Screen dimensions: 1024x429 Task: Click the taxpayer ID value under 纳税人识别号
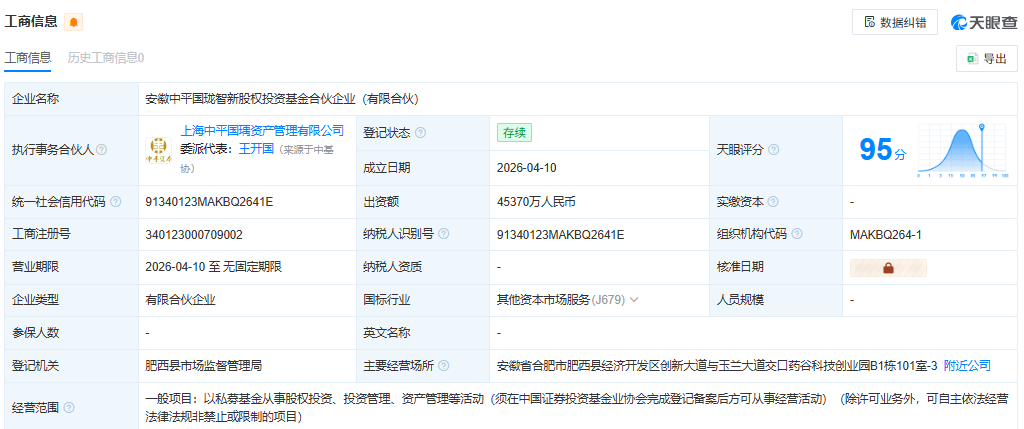[x=560, y=234]
